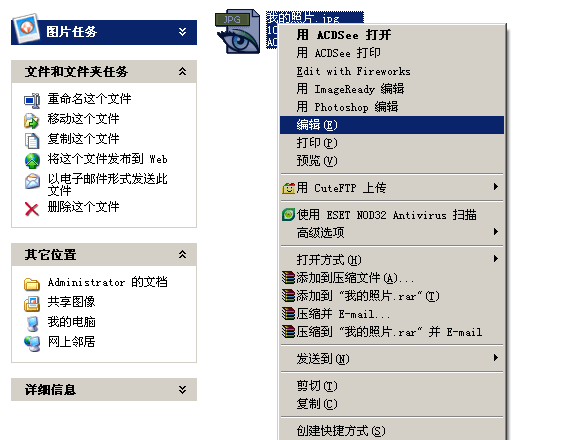Click the My Computer icon
The image size is (582, 440).
(x=32, y=324)
